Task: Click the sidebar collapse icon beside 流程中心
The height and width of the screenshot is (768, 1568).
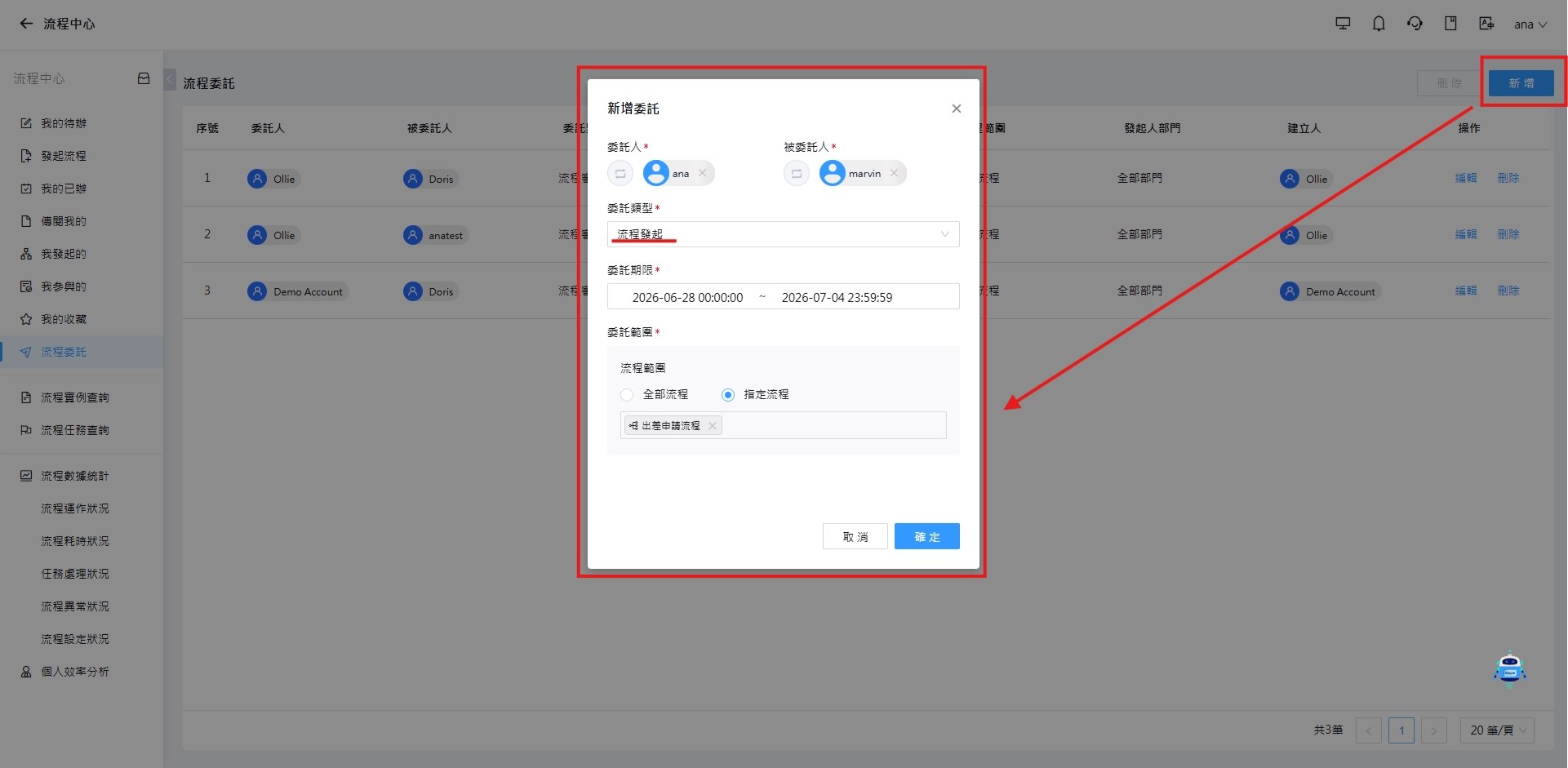Action: pyautogui.click(x=144, y=78)
